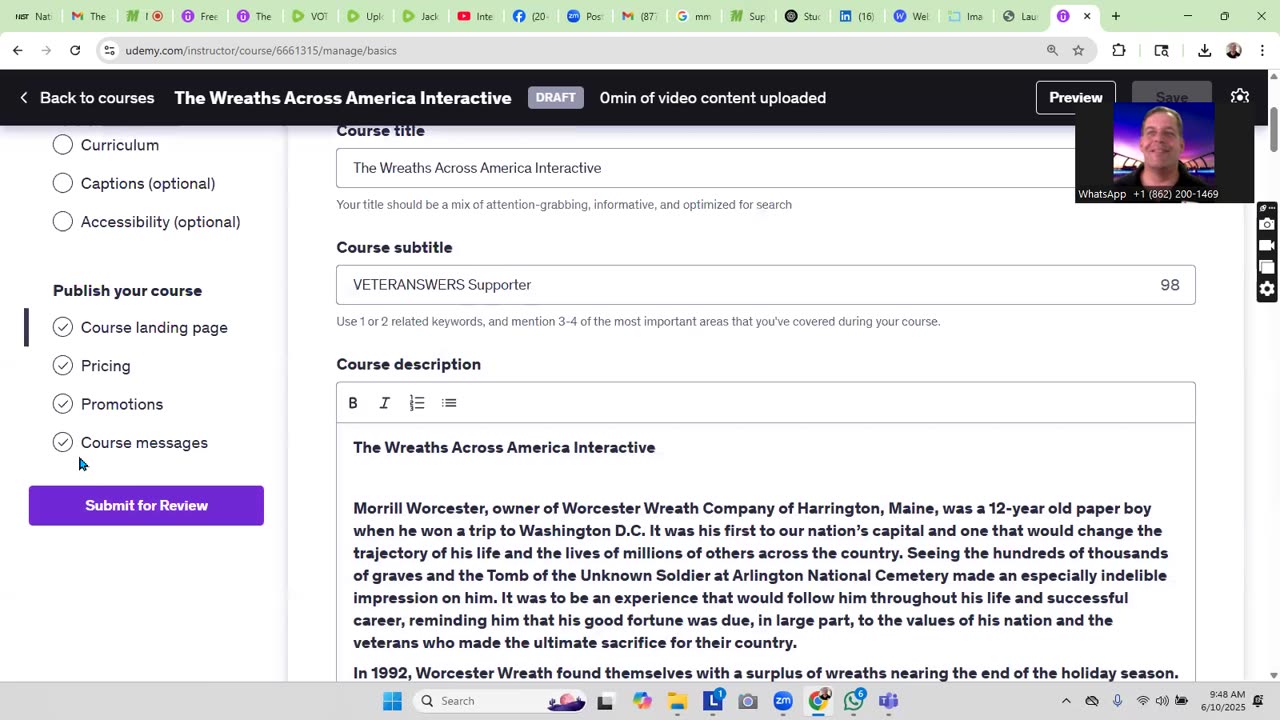Select the Accessibility (optional) step circle
The image size is (1280, 720).
[x=63, y=222]
